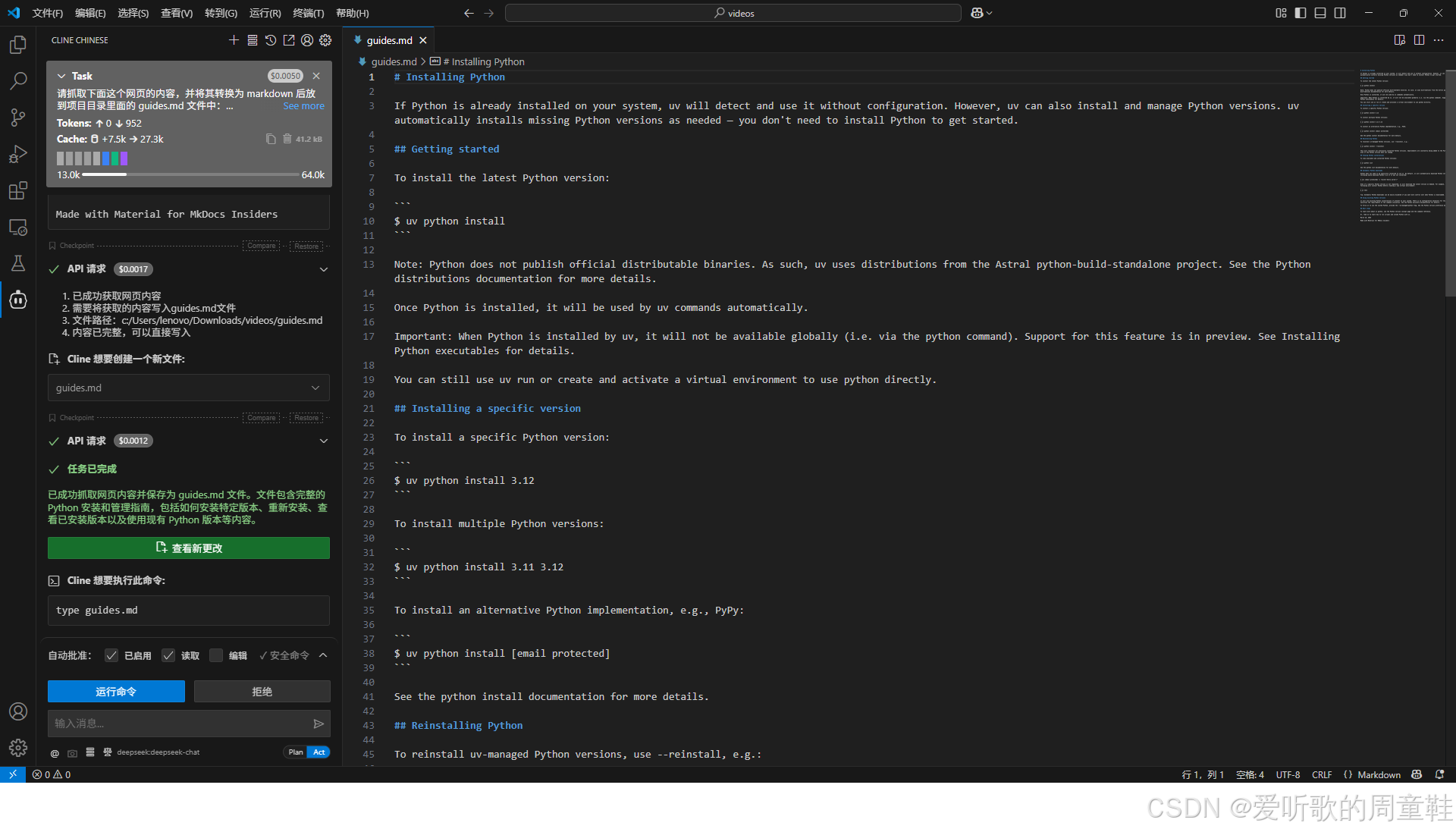Toggle the secondary side bar layout icon

[x=1340, y=13]
